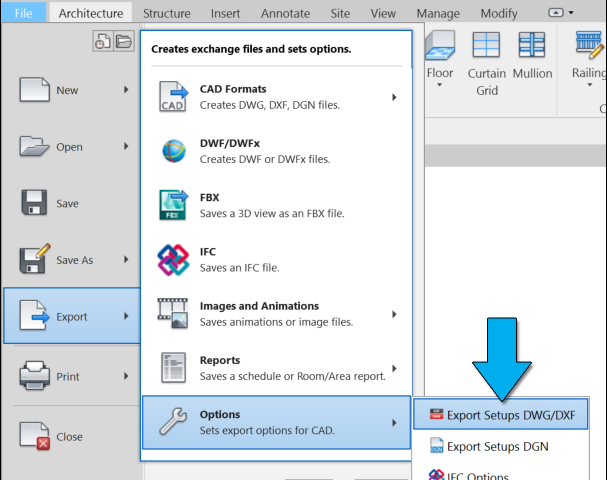Screen dimensions: 607x480
Task: Select Export Setups DGN
Action: (x=501, y=446)
